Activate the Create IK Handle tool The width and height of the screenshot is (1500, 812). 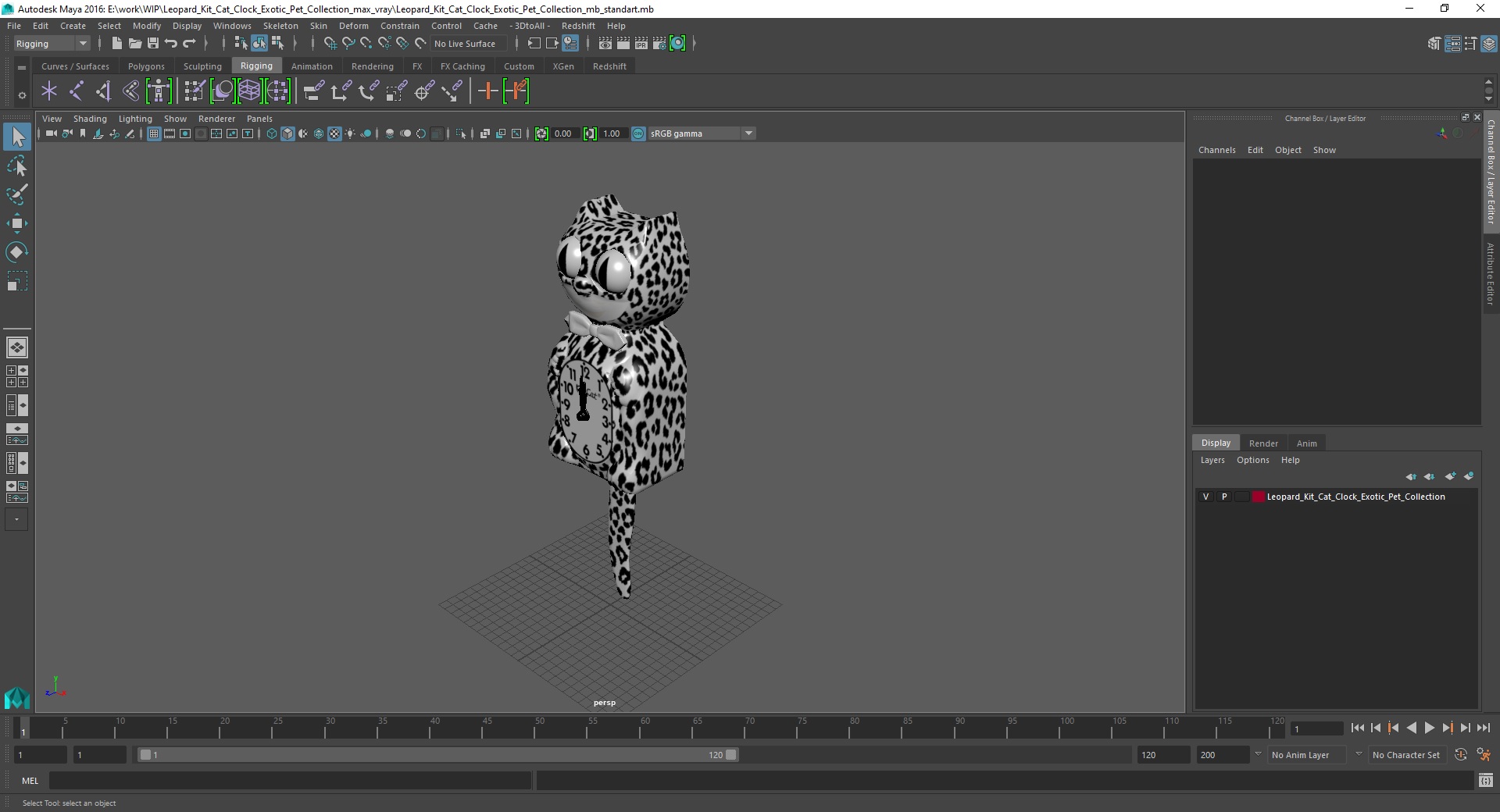point(103,91)
